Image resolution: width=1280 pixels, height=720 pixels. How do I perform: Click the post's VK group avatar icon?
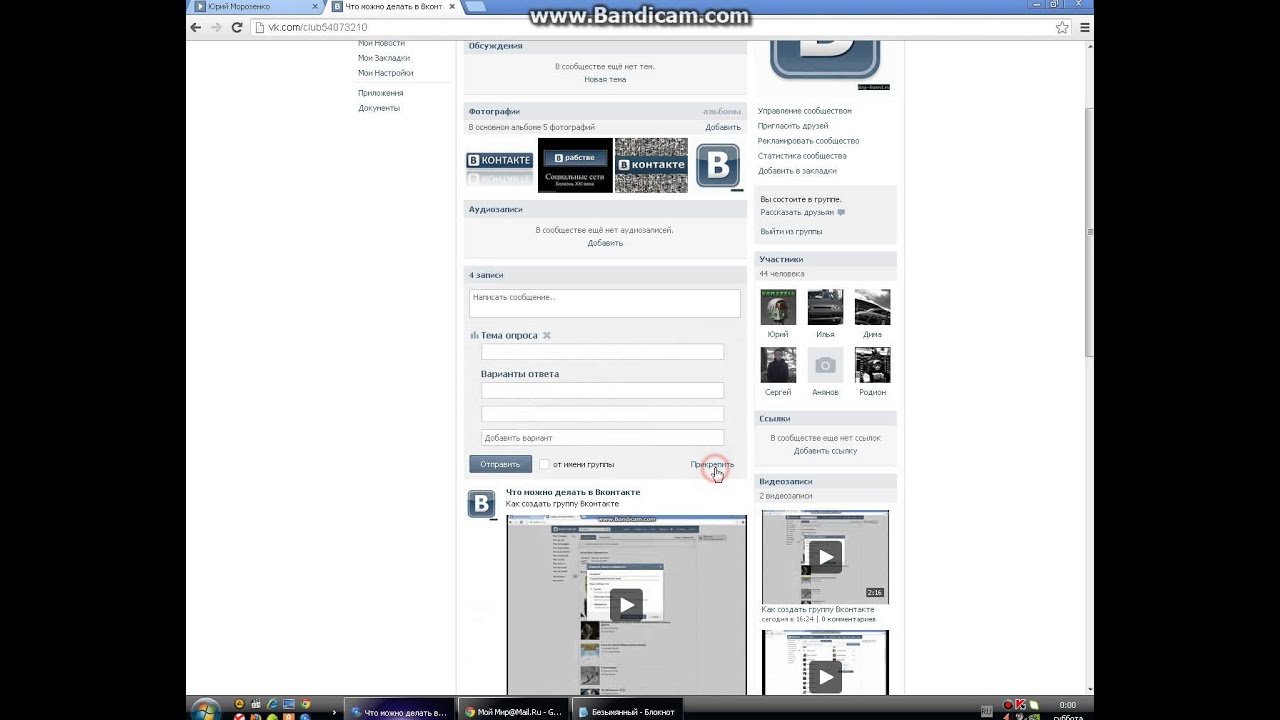pyautogui.click(x=481, y=504)
